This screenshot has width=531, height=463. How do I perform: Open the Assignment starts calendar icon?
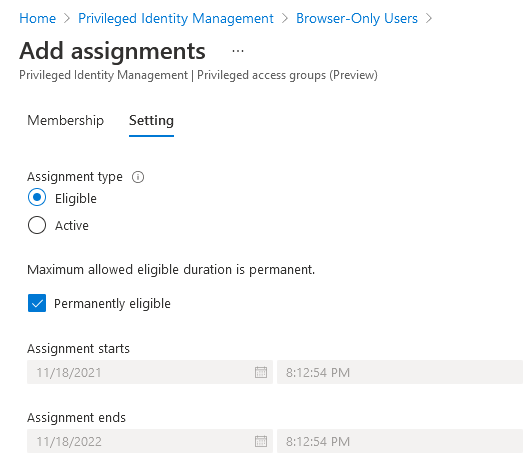pos(261,372)
